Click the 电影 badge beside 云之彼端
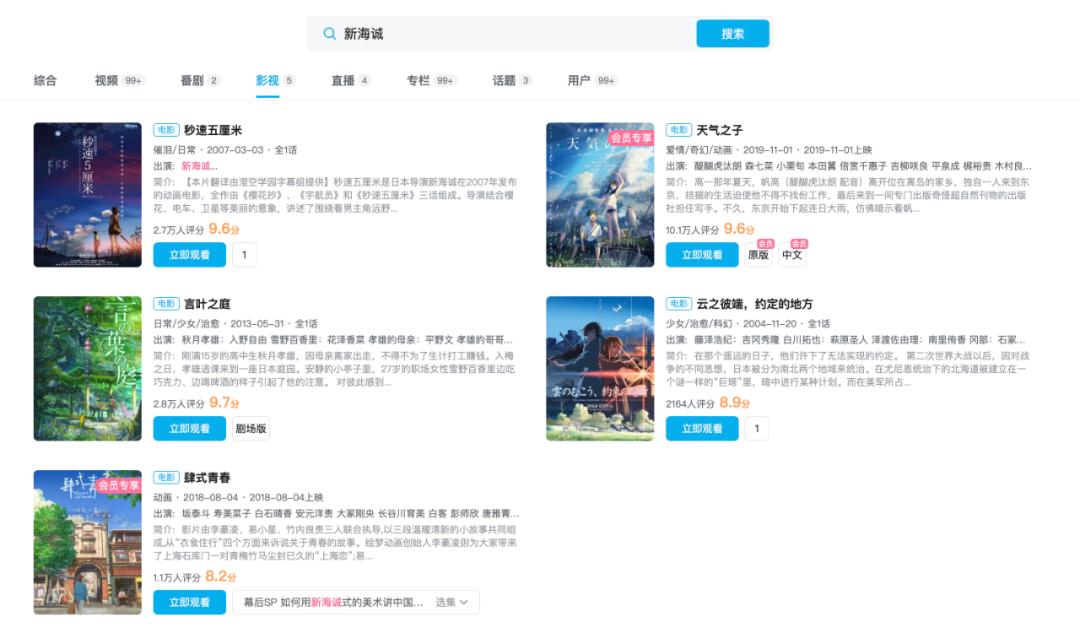 pos(678,305)
